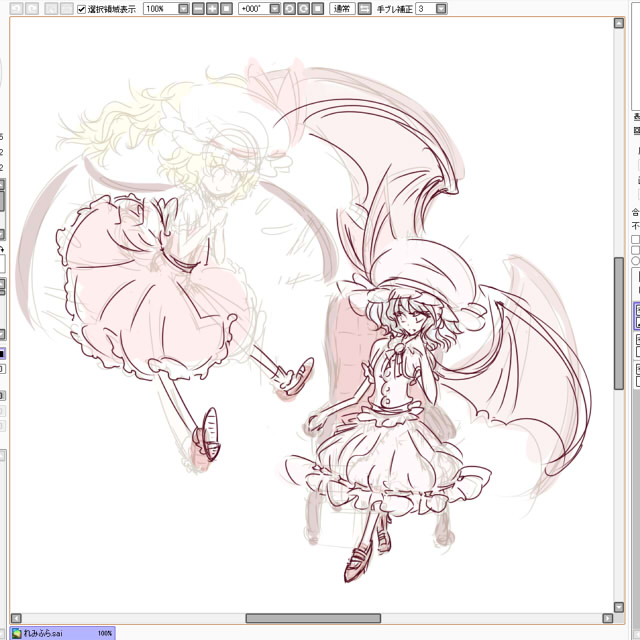Reset the canvas rotation
This screenshot has width=640, height=640.
[x=318, y=9]
